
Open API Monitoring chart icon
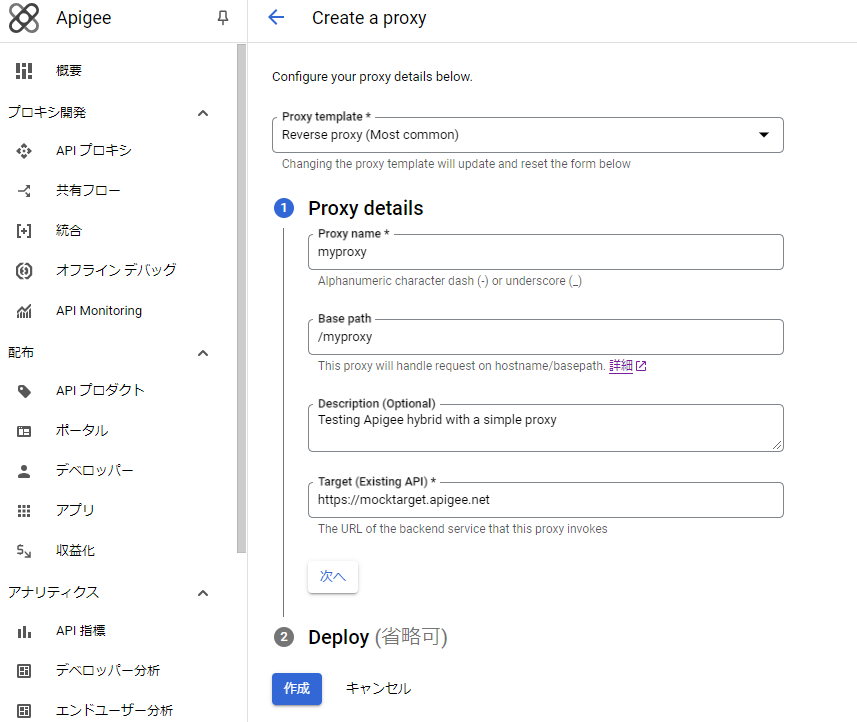pyautogui.click(x=24, y=311)
